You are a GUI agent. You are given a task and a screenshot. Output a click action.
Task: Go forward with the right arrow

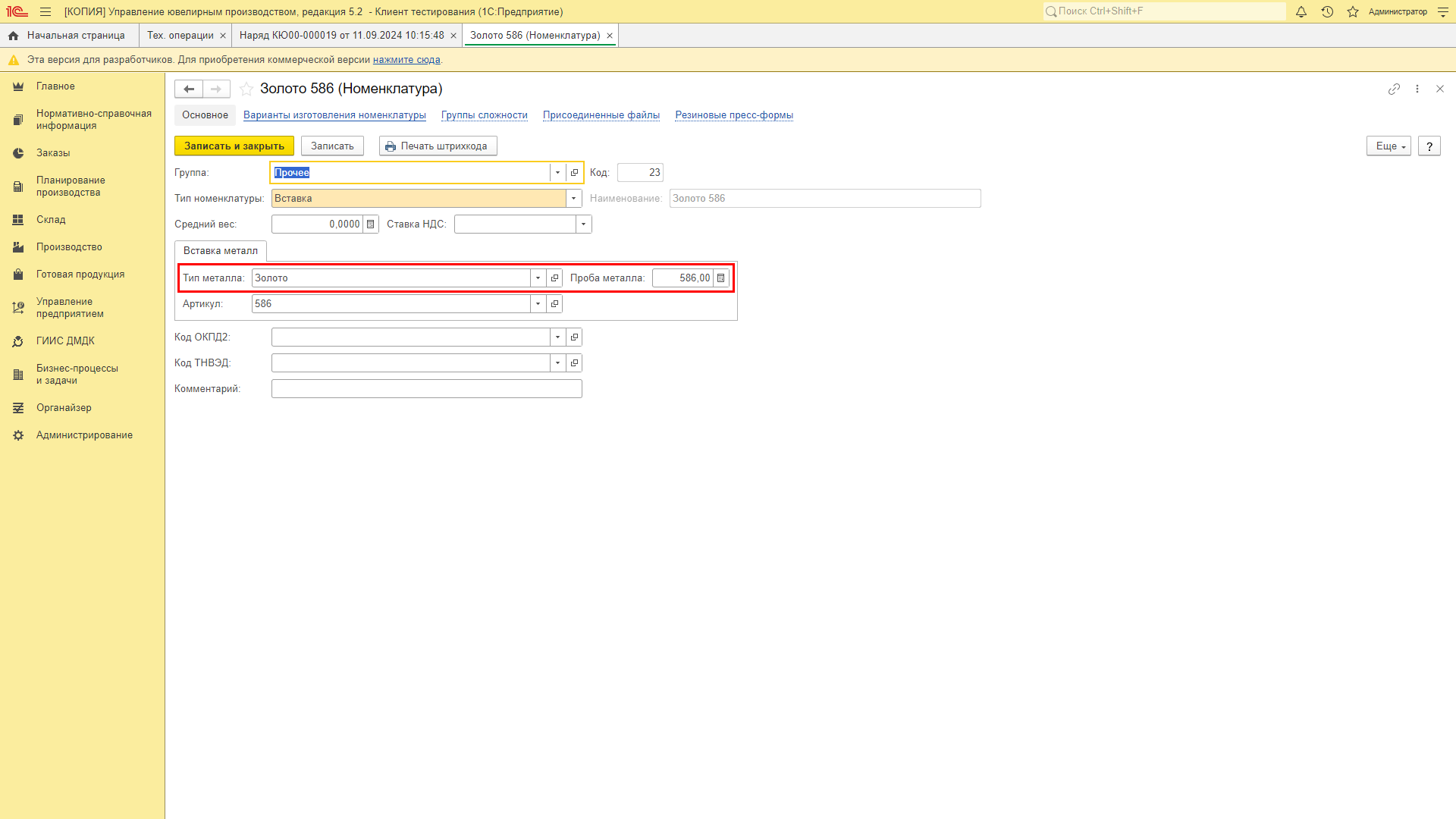(216, 89)
